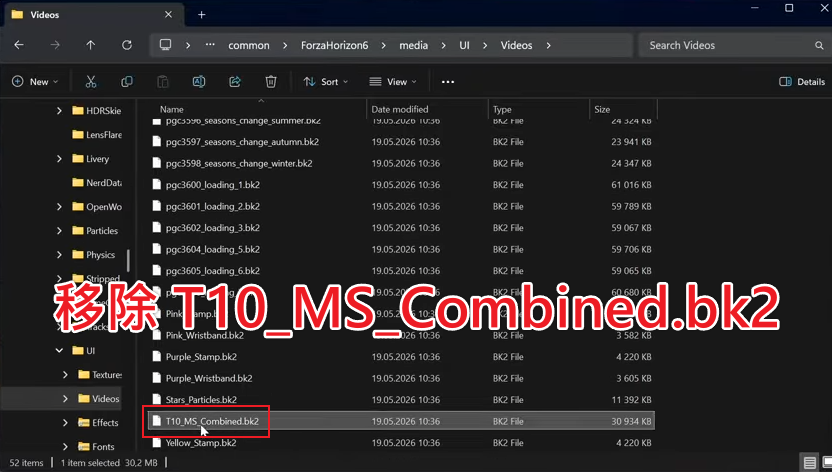Image resolution: width=832 pixels, height=472 pixels.
Task: Select NerdData folder in navigation tree
Action: pyautogui.click(x=97, y=182)
